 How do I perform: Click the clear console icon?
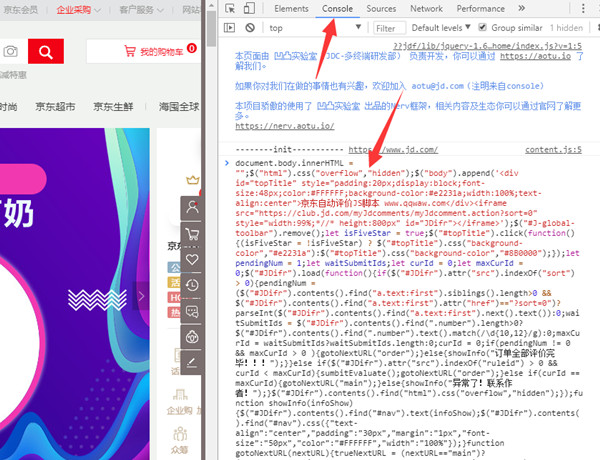tap(252, 28)
